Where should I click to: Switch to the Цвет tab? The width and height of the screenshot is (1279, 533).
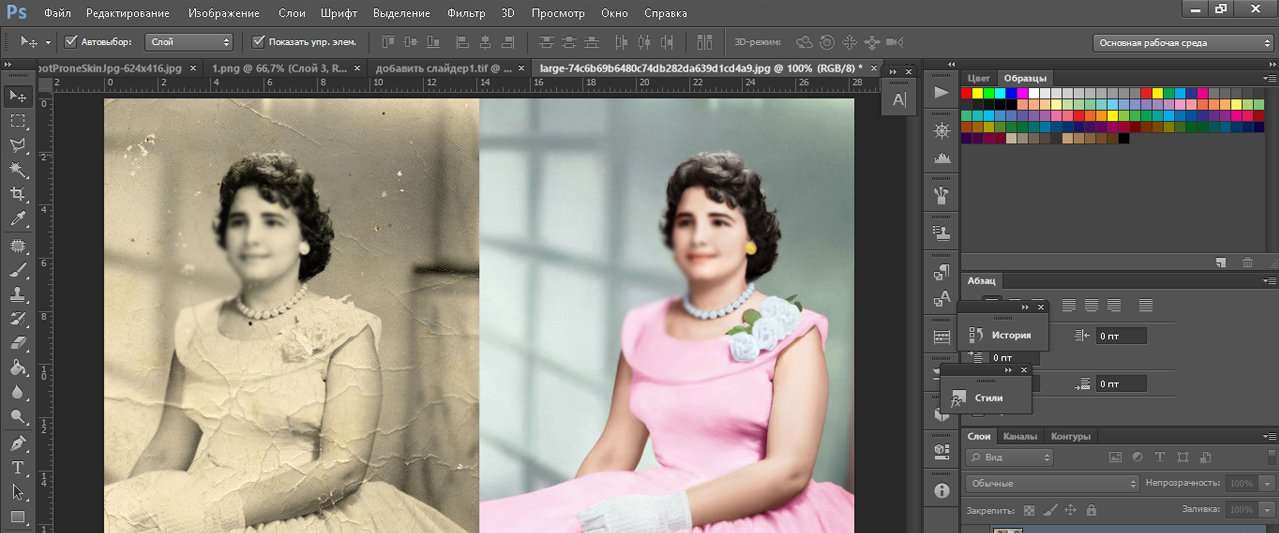coord(979,78)
